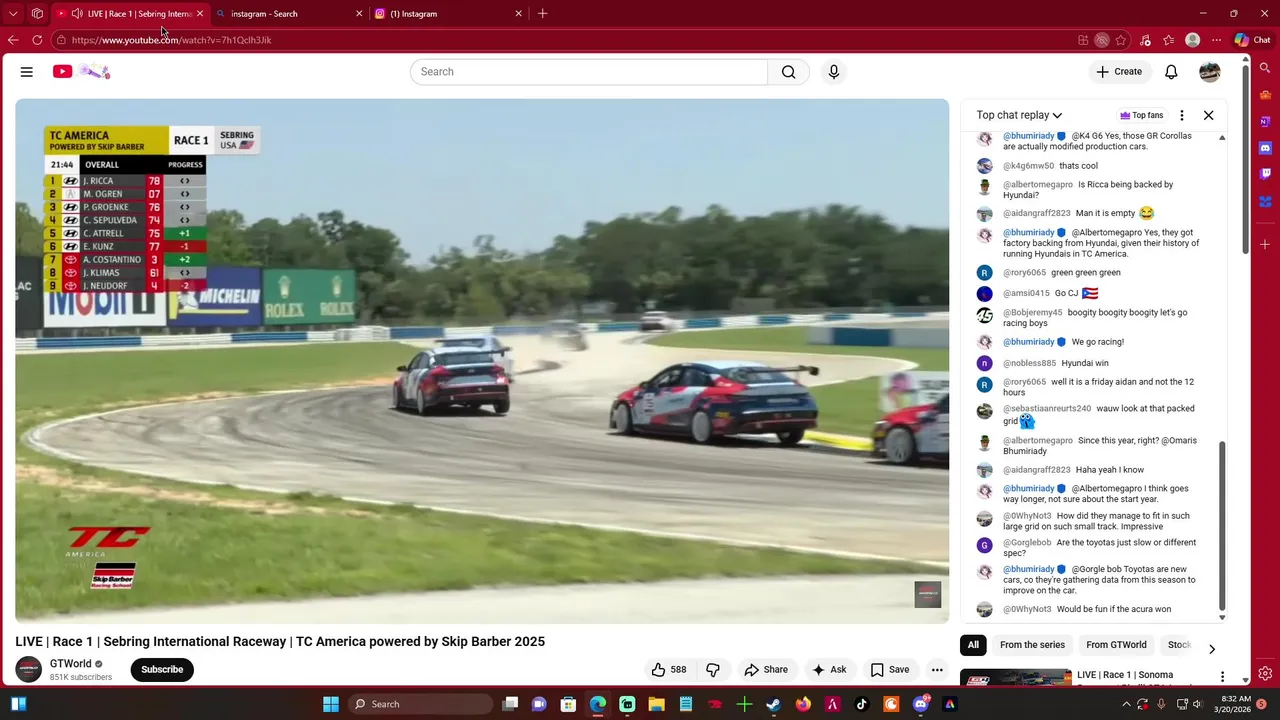
Task: Open the Windows Start menu
Action: pyautogui.click(x=331, y=704)
